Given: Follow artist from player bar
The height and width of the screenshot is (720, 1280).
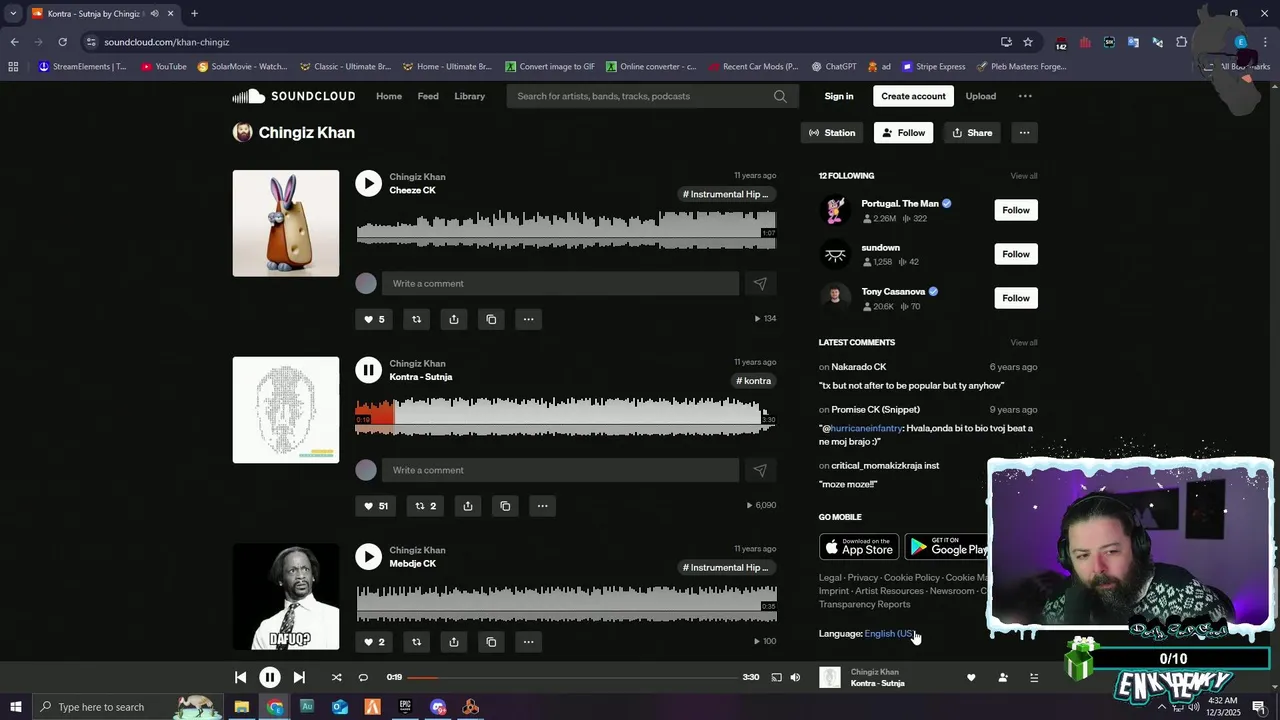Looking at the screenshot, I should 1003,677.
